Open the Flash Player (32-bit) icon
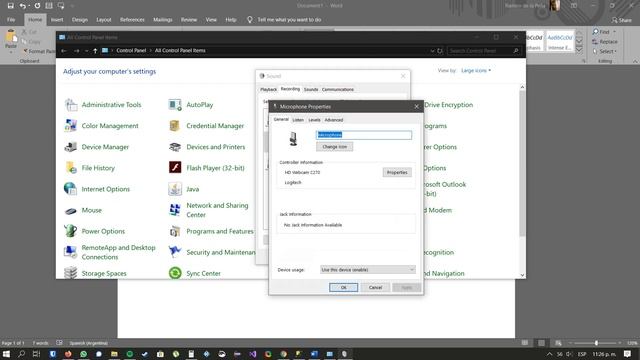The image size is (640, 360). pos(175,168)
